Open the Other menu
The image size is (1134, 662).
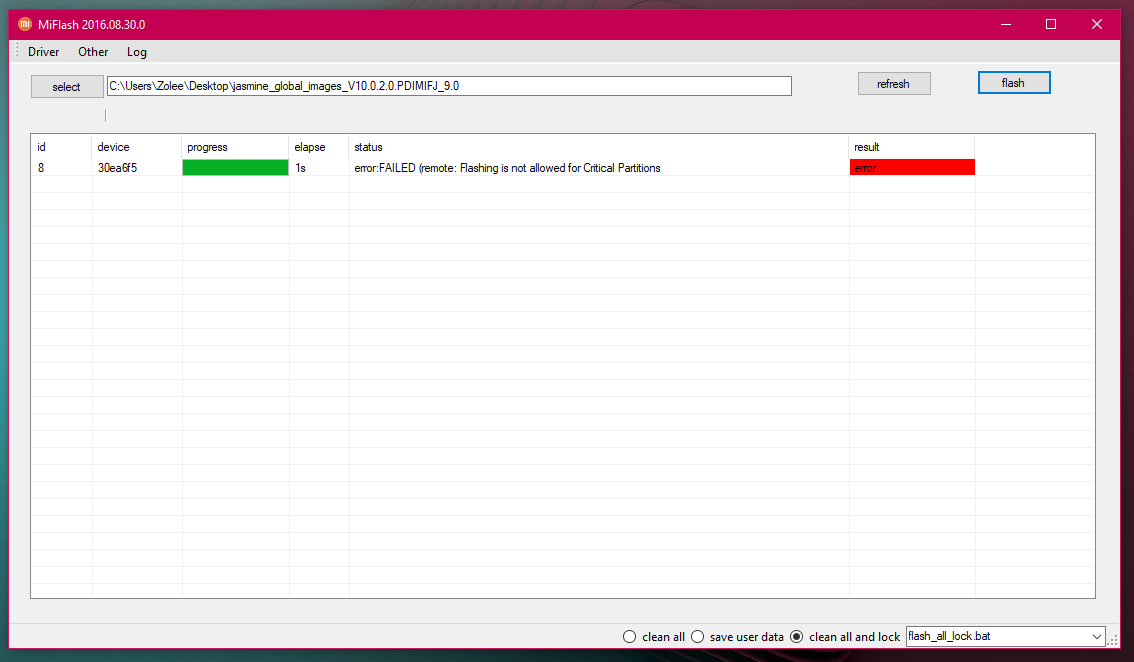point(93,52)
